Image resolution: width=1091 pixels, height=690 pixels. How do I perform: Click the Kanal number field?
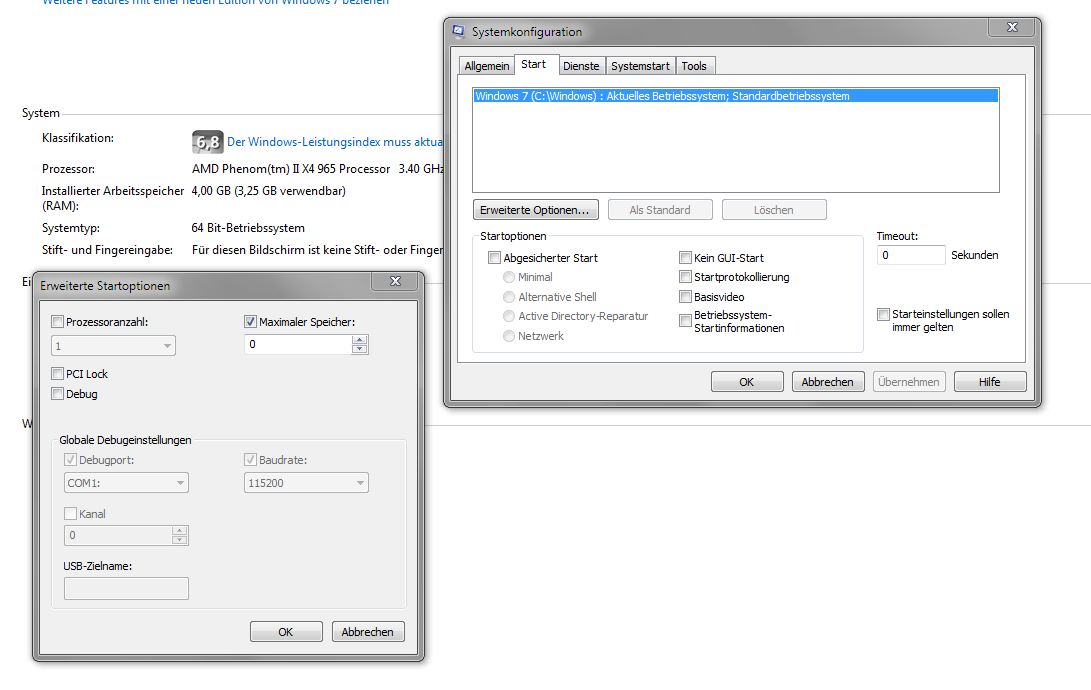[x=118, y=535]
